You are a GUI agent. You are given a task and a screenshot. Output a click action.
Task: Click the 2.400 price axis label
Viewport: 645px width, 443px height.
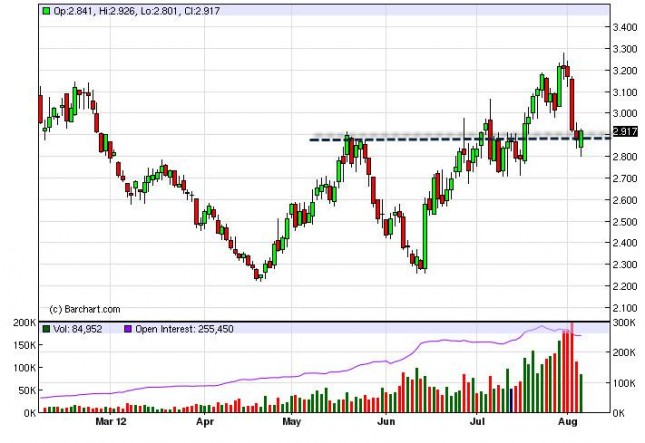pos(625,243)
